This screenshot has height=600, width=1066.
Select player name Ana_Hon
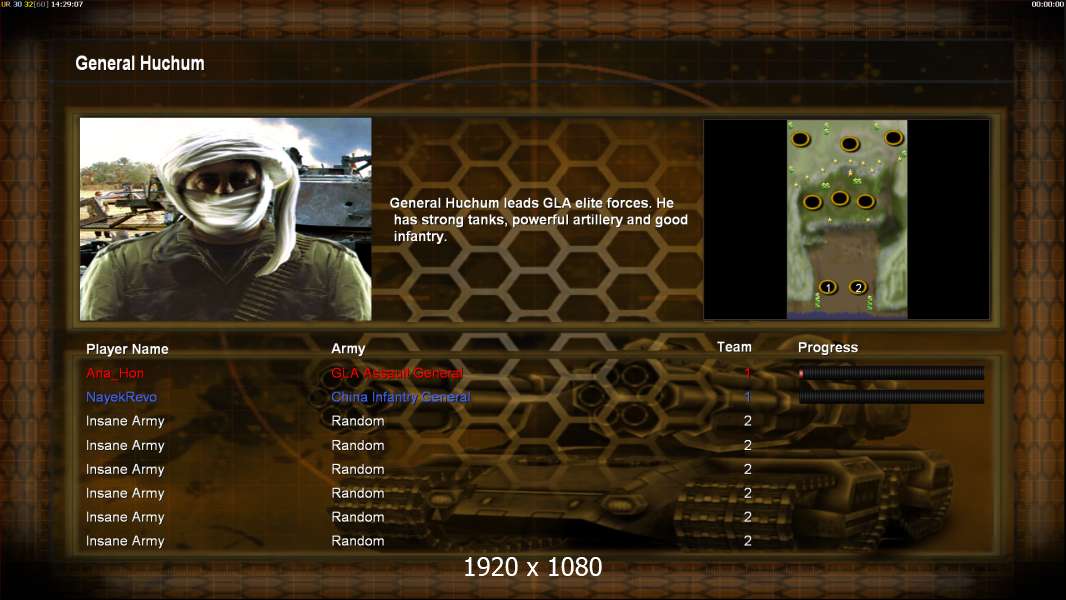pyautogui.click(x=115, y=373)
